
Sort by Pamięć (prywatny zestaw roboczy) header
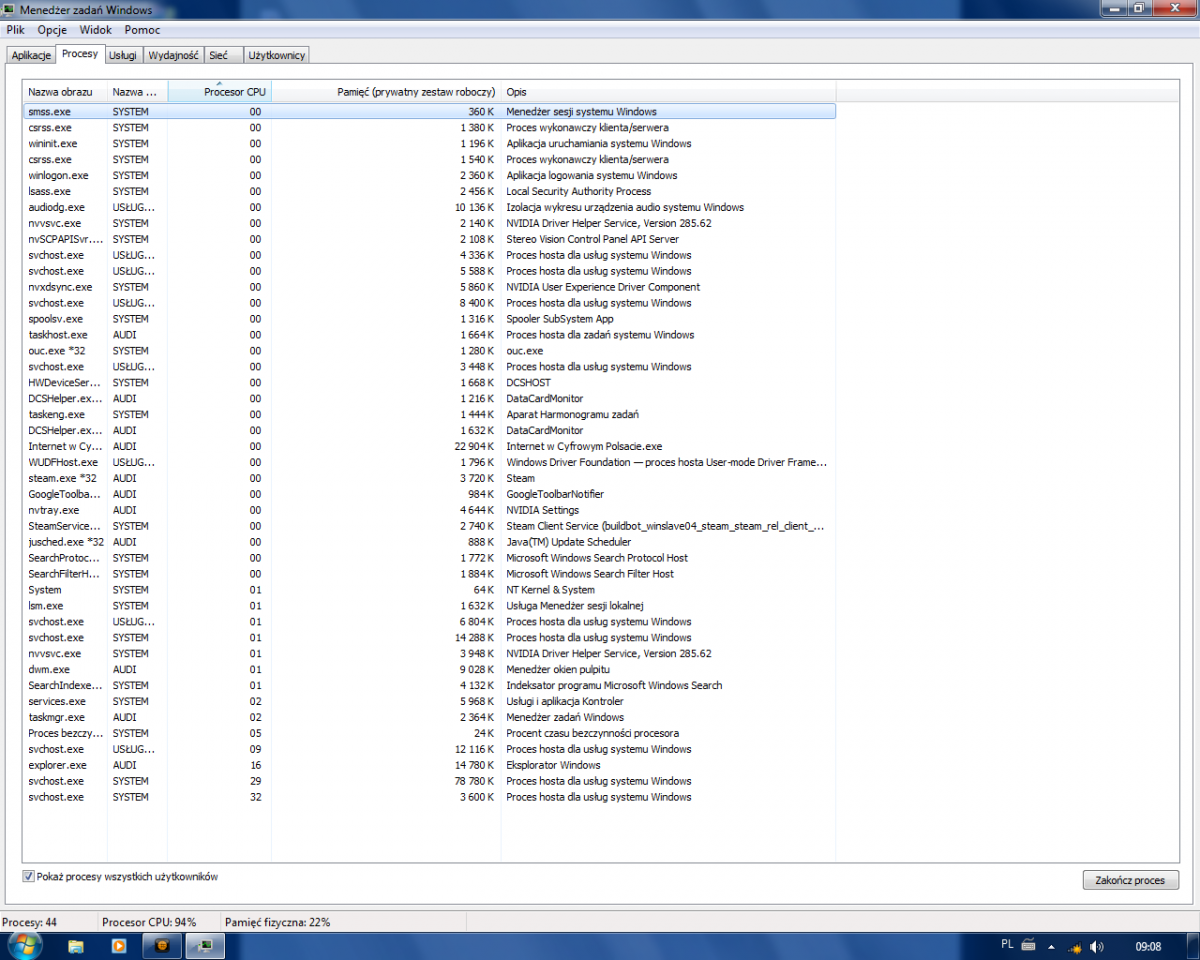(386, 92)
